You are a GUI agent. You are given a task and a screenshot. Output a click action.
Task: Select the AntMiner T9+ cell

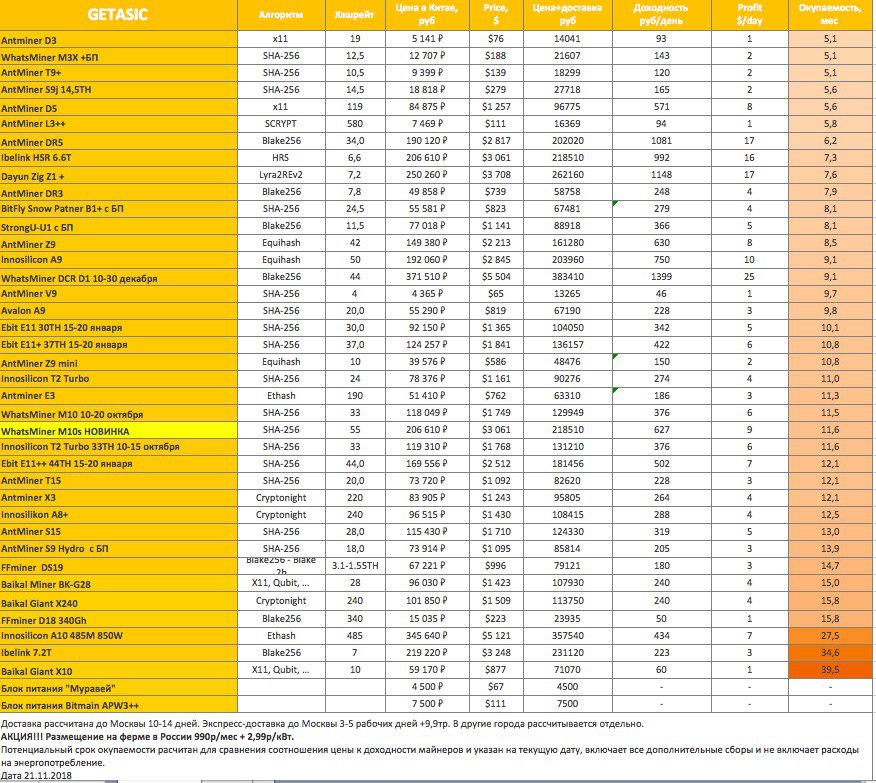[118, 74]
